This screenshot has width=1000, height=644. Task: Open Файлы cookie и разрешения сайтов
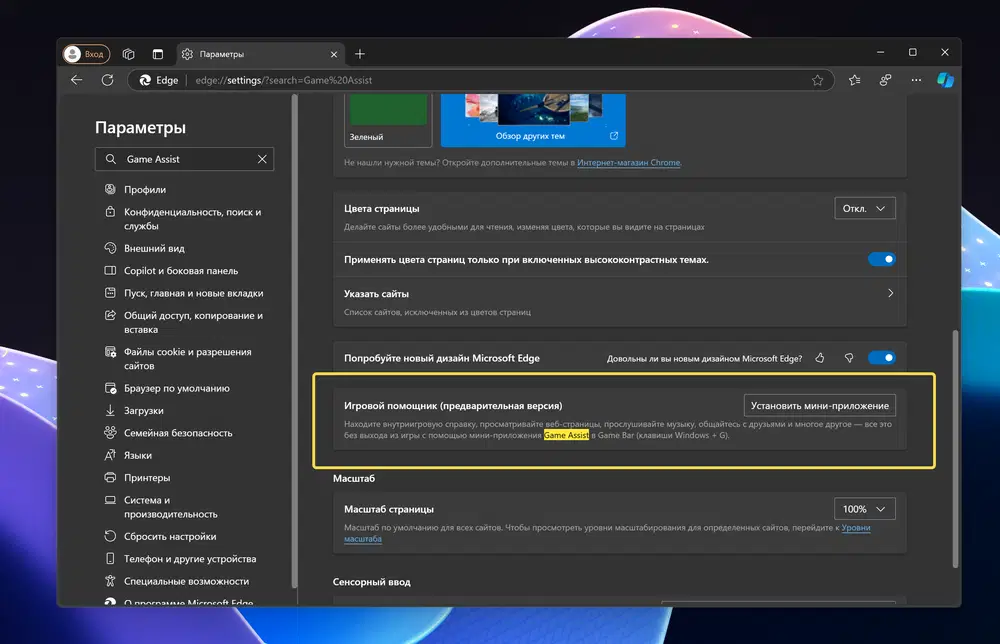(186, 358)
